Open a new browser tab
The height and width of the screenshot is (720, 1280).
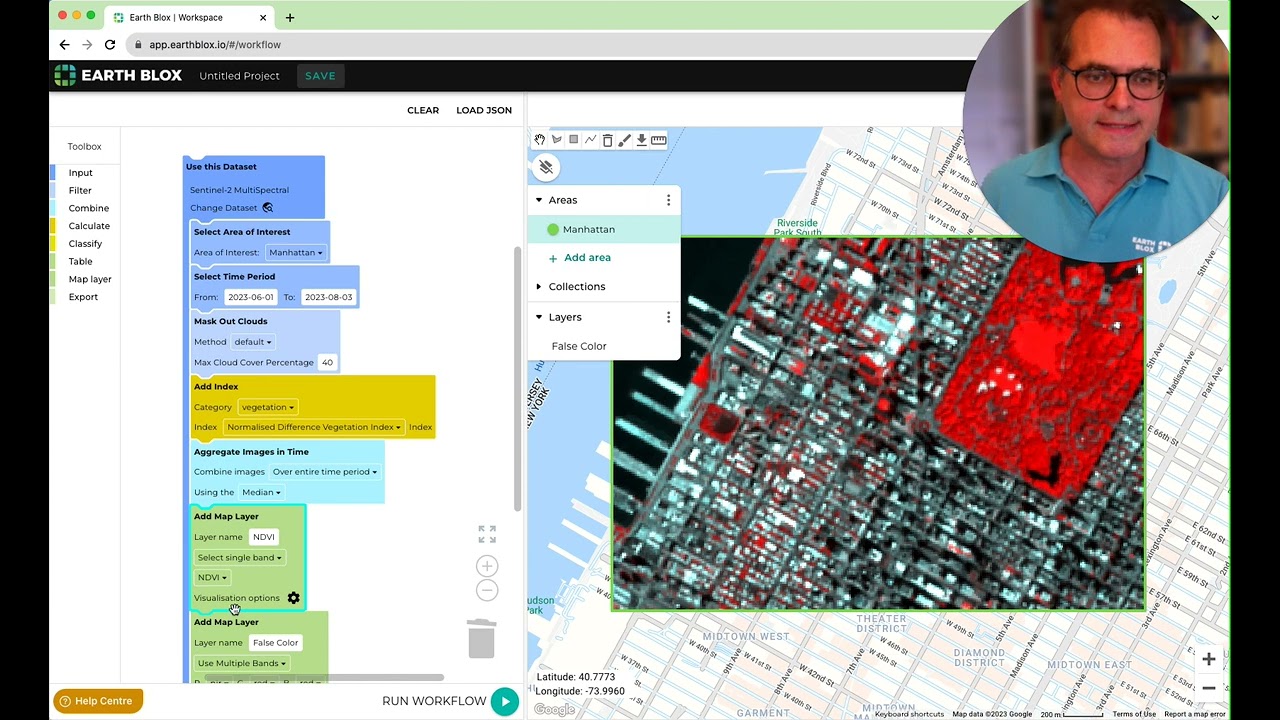coord(290,17)
